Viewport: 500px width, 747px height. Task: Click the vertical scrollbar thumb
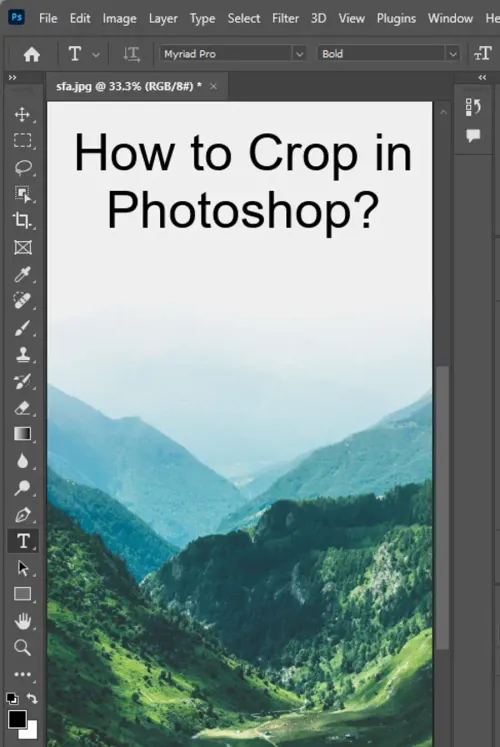(x=442, y=507)
